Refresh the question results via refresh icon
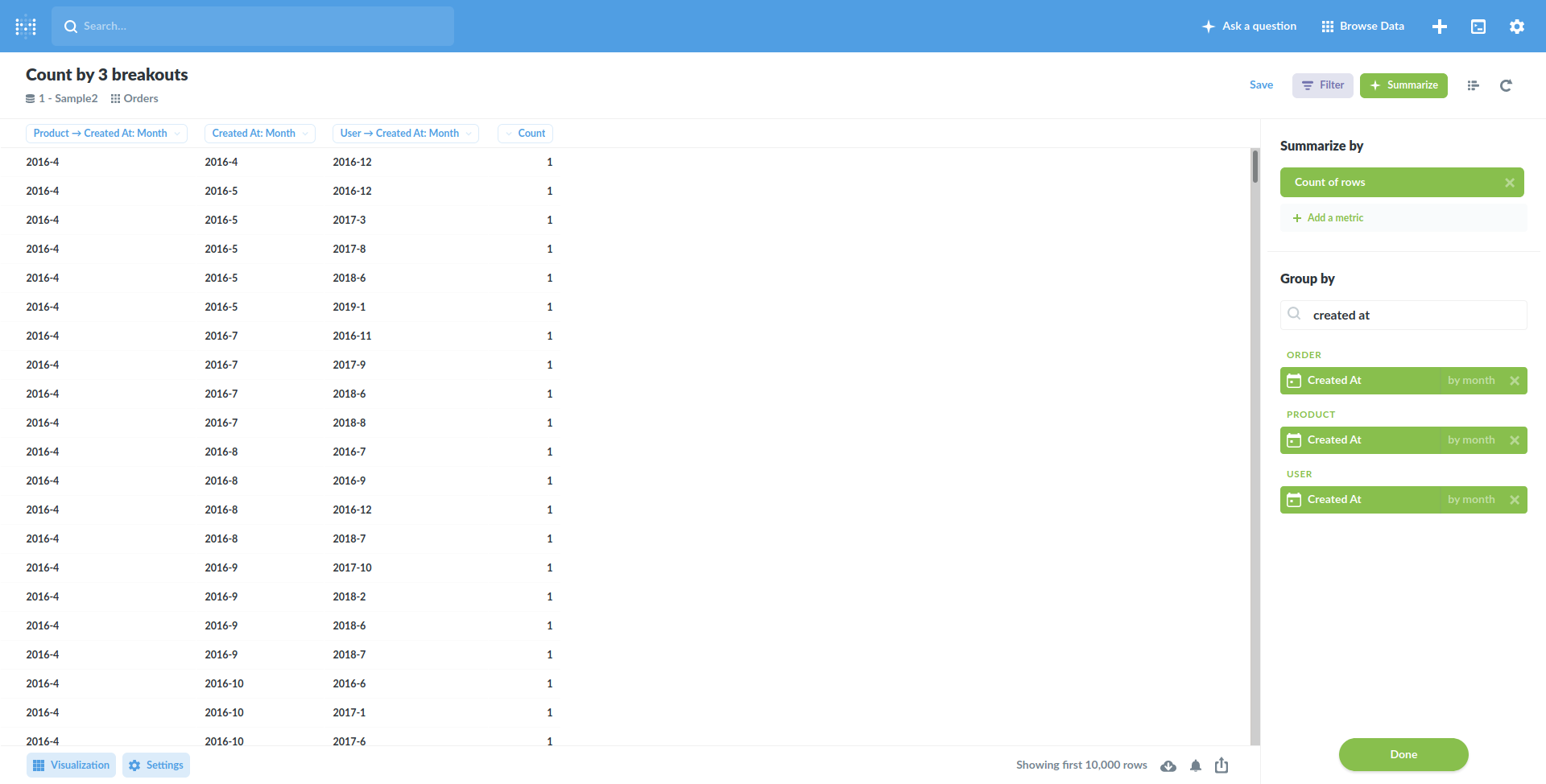Image resolution: width=1546 pixels, height=784 pixels. 1506,85
